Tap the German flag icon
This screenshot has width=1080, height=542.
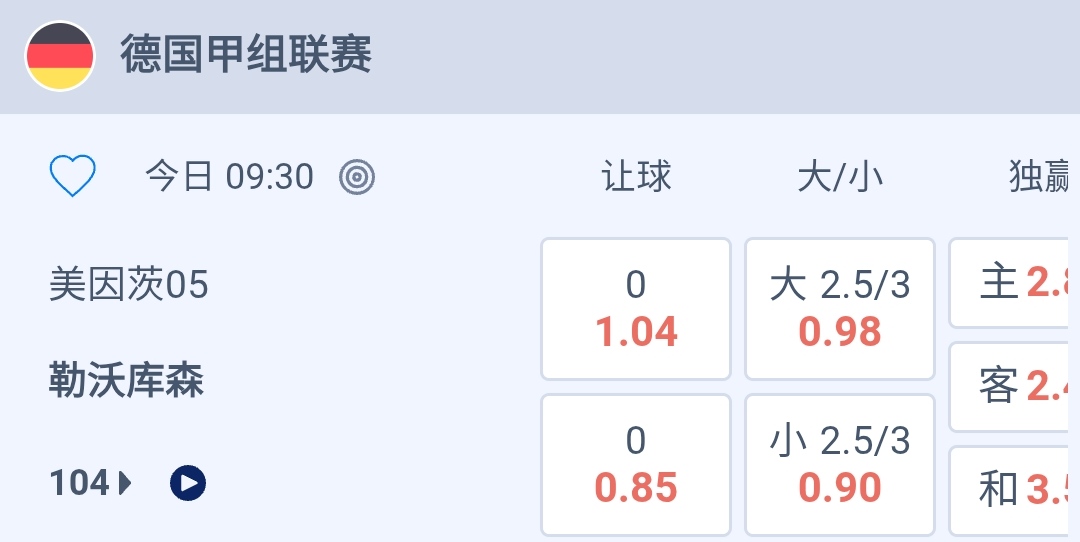click(x=60, y=56)
